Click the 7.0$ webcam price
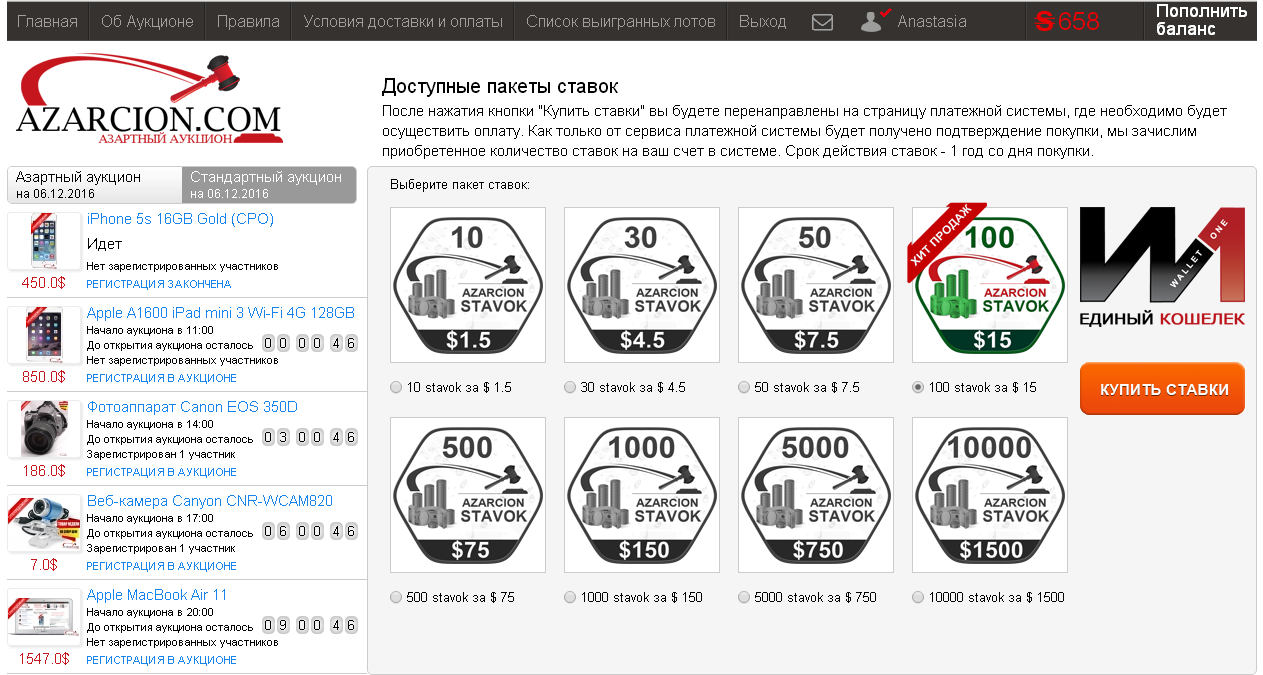 point(44,564)
